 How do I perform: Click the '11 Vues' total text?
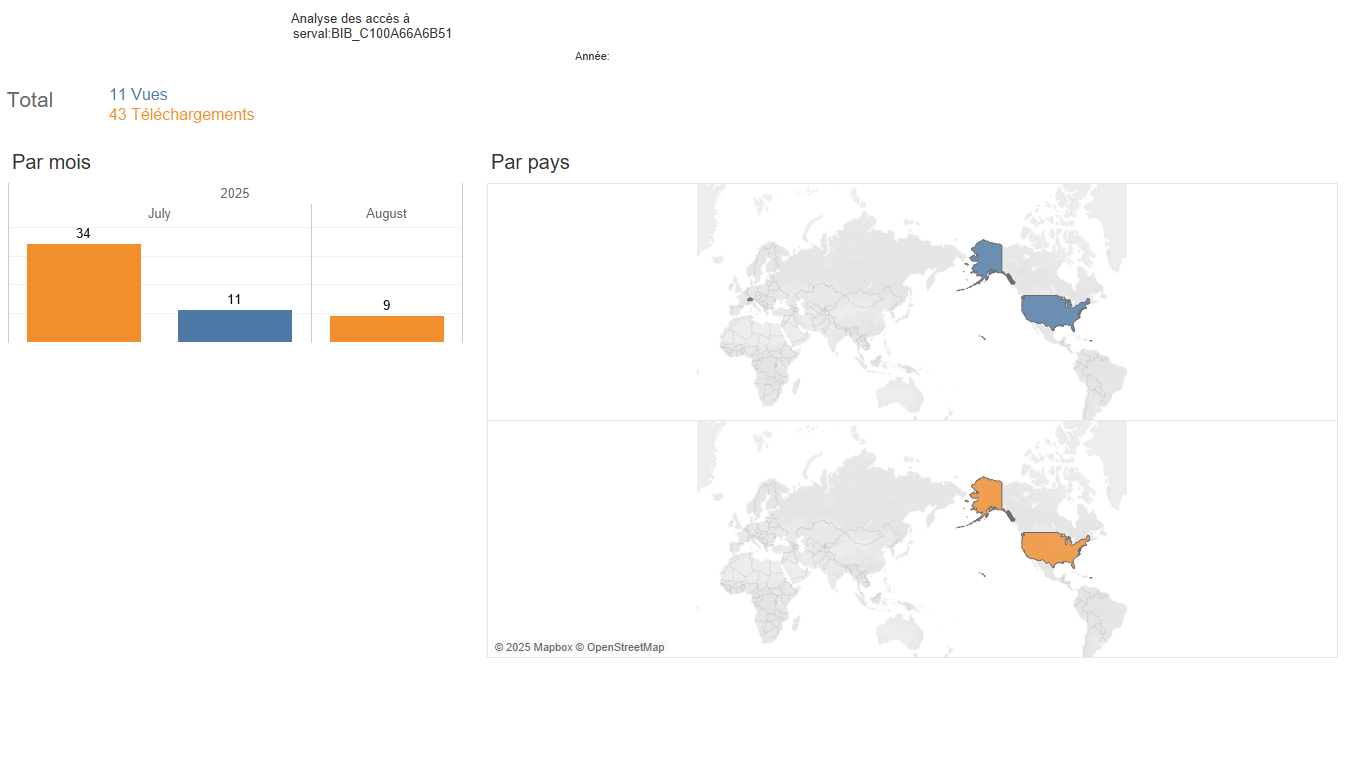pyautogui.click(x=139, y=95)
